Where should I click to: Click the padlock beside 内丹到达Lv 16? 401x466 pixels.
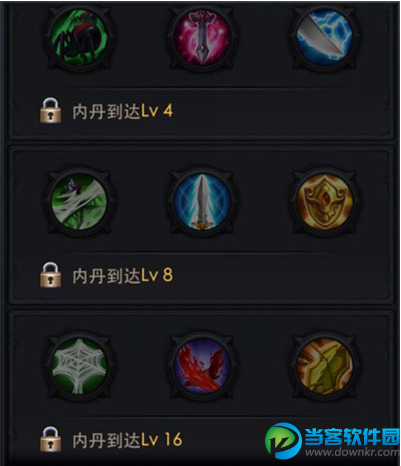(x=50, y=439)
